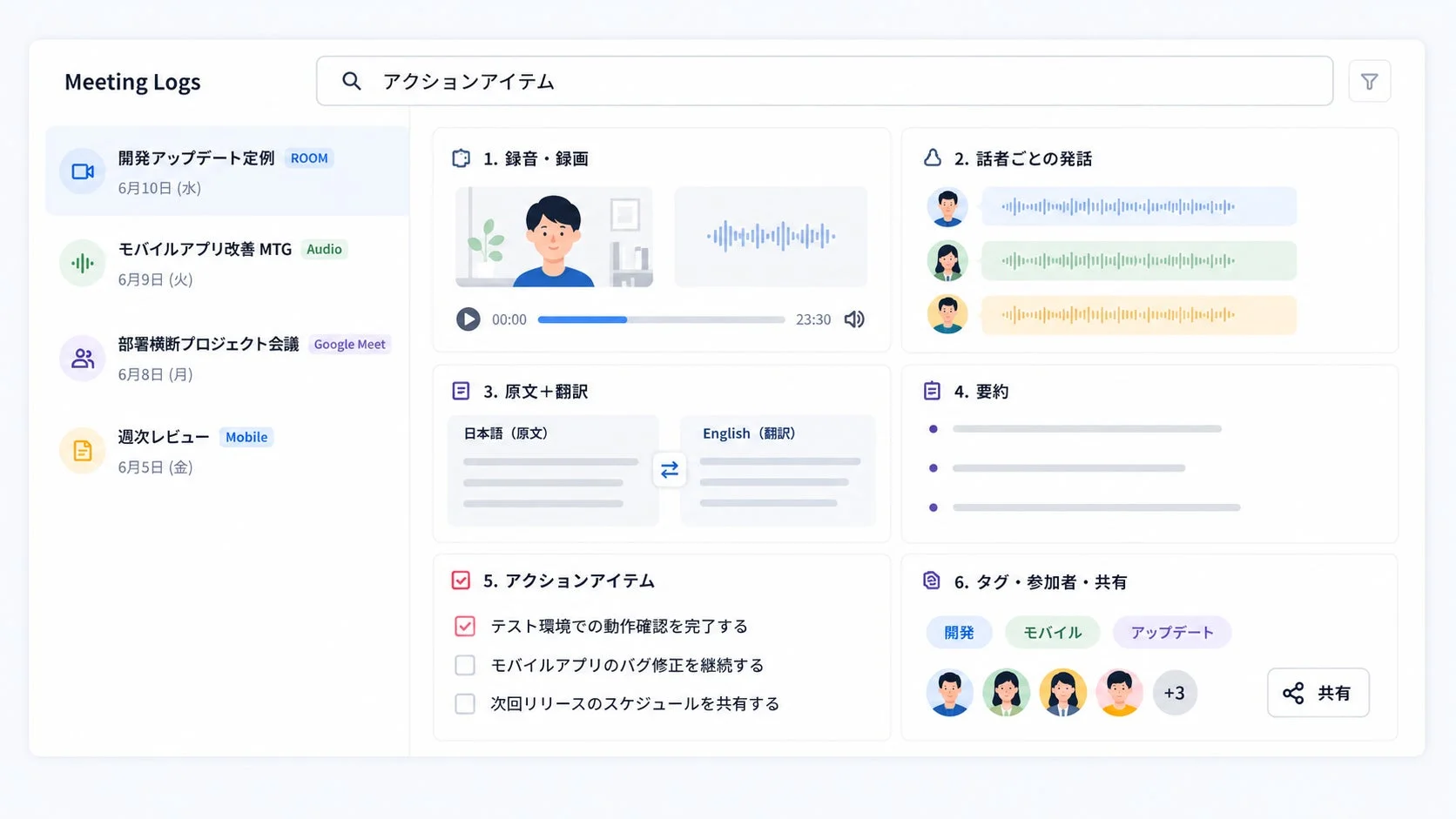Viewport: 1456px width, 819px height.
Task: Select the モバイル tag
Action: pyautogui.click(x=1052, y=633)
